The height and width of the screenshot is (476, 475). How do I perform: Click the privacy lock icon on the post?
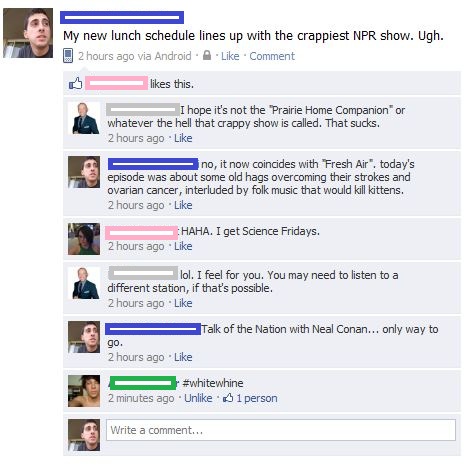click(x=207, y=55)
